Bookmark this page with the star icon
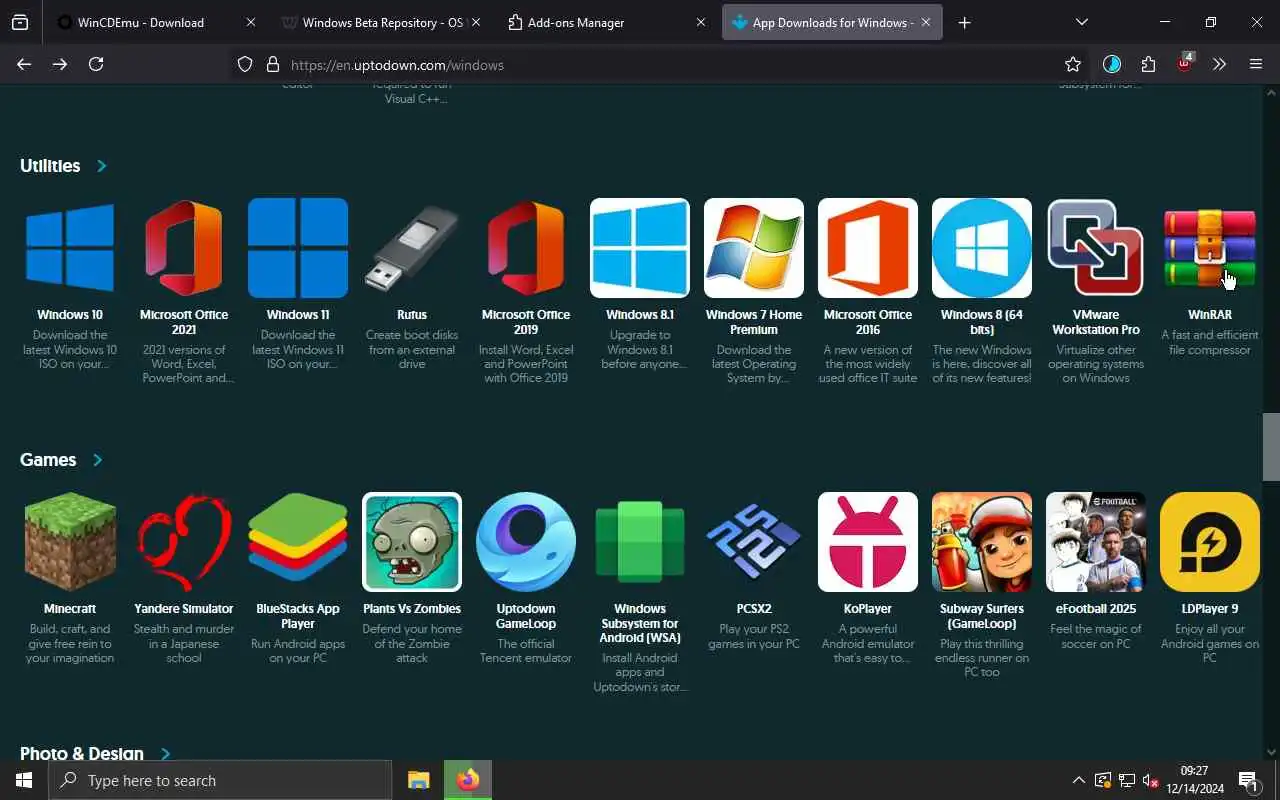This screenshot has height=800, width=1280. 1073,64
